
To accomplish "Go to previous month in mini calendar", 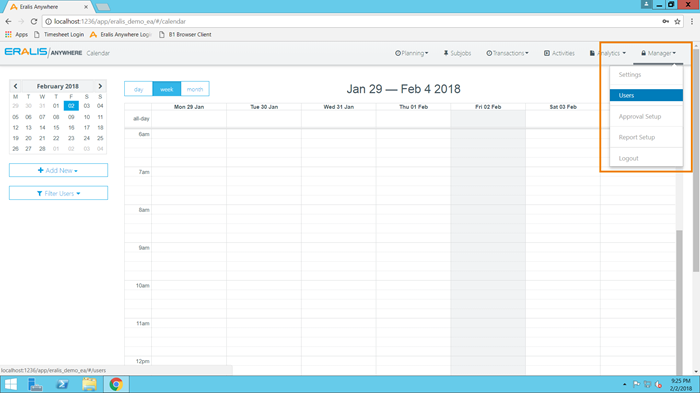I will tap(15, 86).
